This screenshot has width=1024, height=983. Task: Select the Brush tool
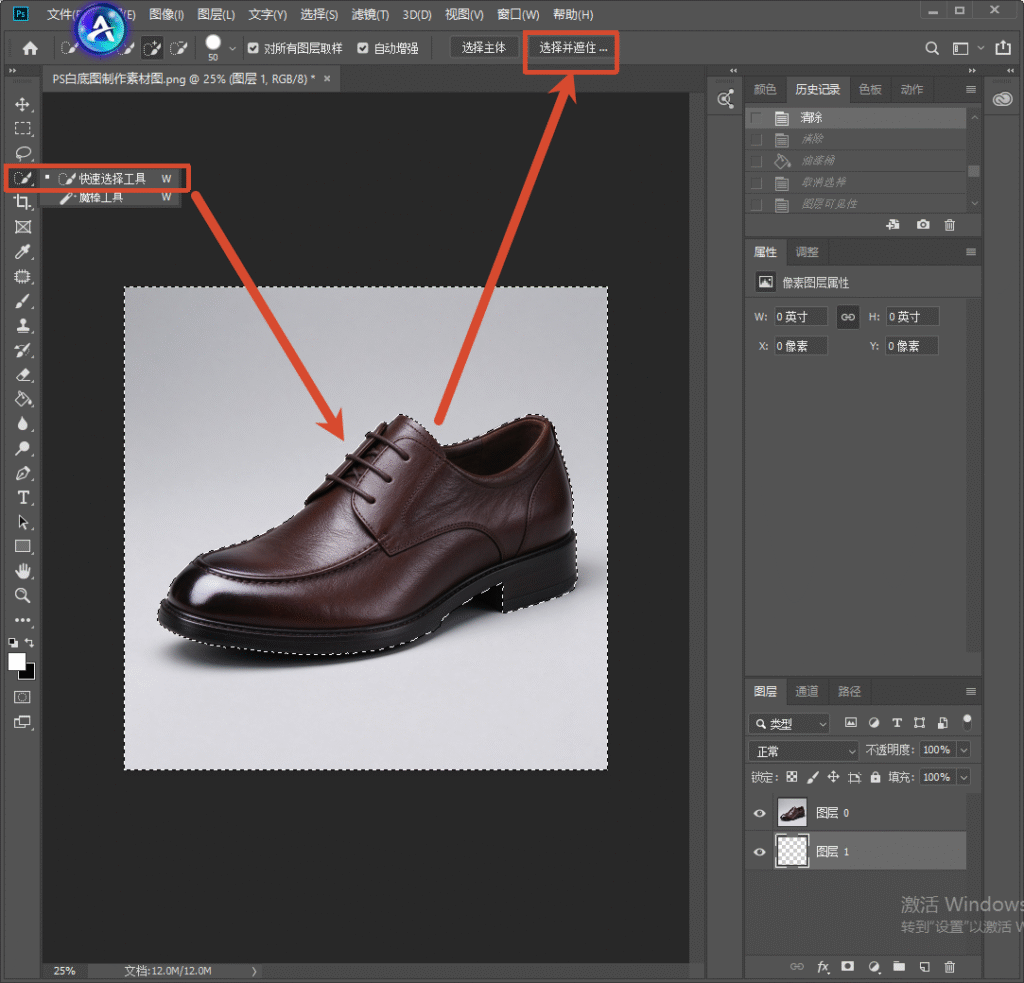tap(23, 301)
